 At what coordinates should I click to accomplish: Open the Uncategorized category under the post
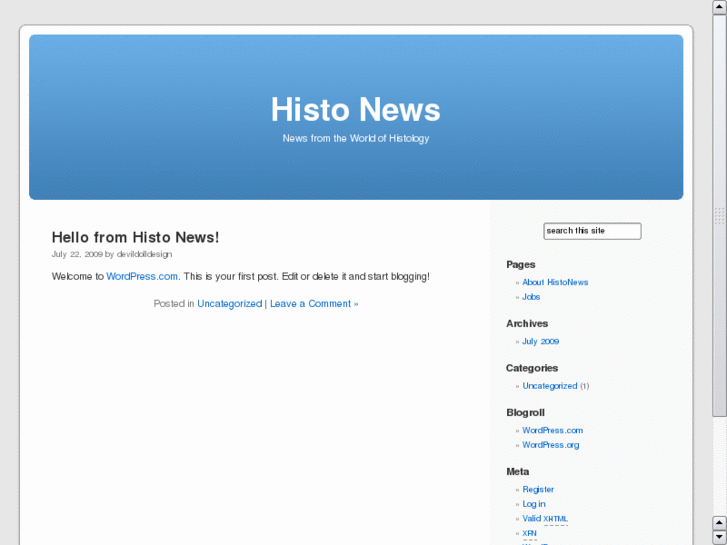pyautogui.click(x=230, y=304)
